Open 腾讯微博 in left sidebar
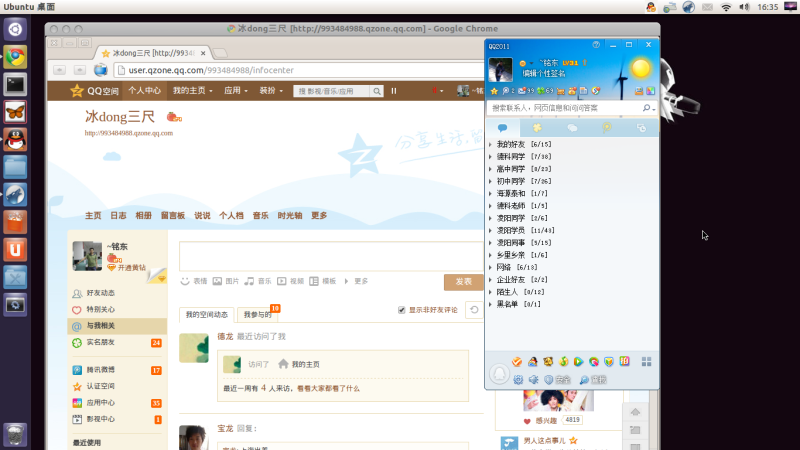 click(x=101, y=370)
